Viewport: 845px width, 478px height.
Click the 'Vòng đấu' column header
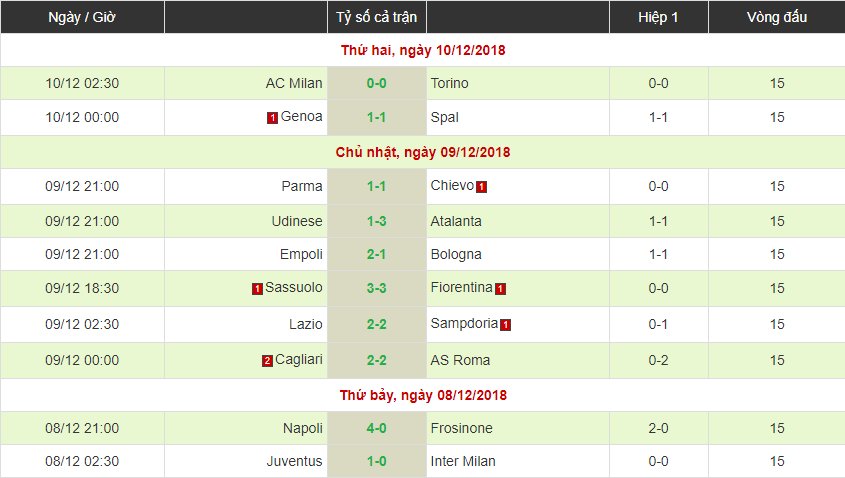pos(777,17)
